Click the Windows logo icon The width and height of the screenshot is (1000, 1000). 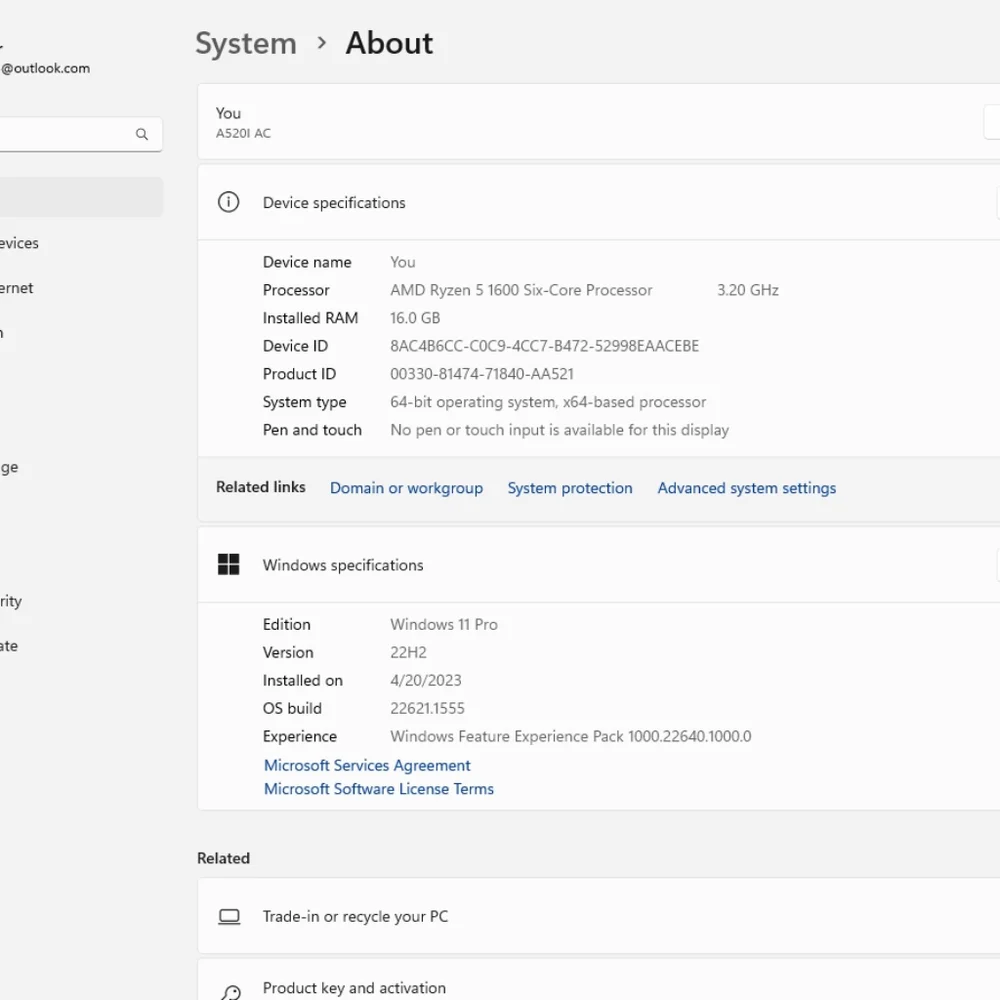228,564
